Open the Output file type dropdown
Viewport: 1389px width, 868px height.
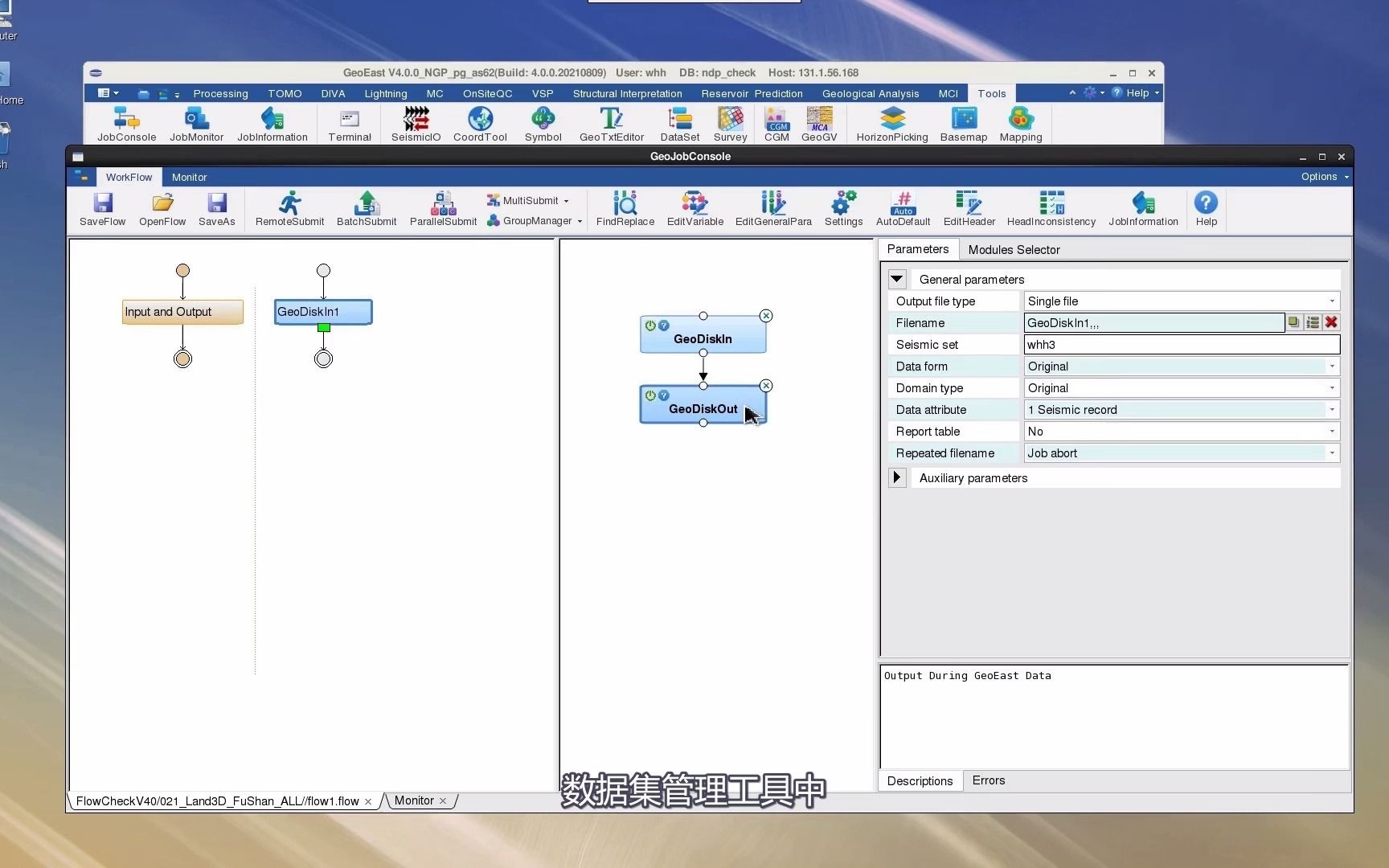(1182, 301)
